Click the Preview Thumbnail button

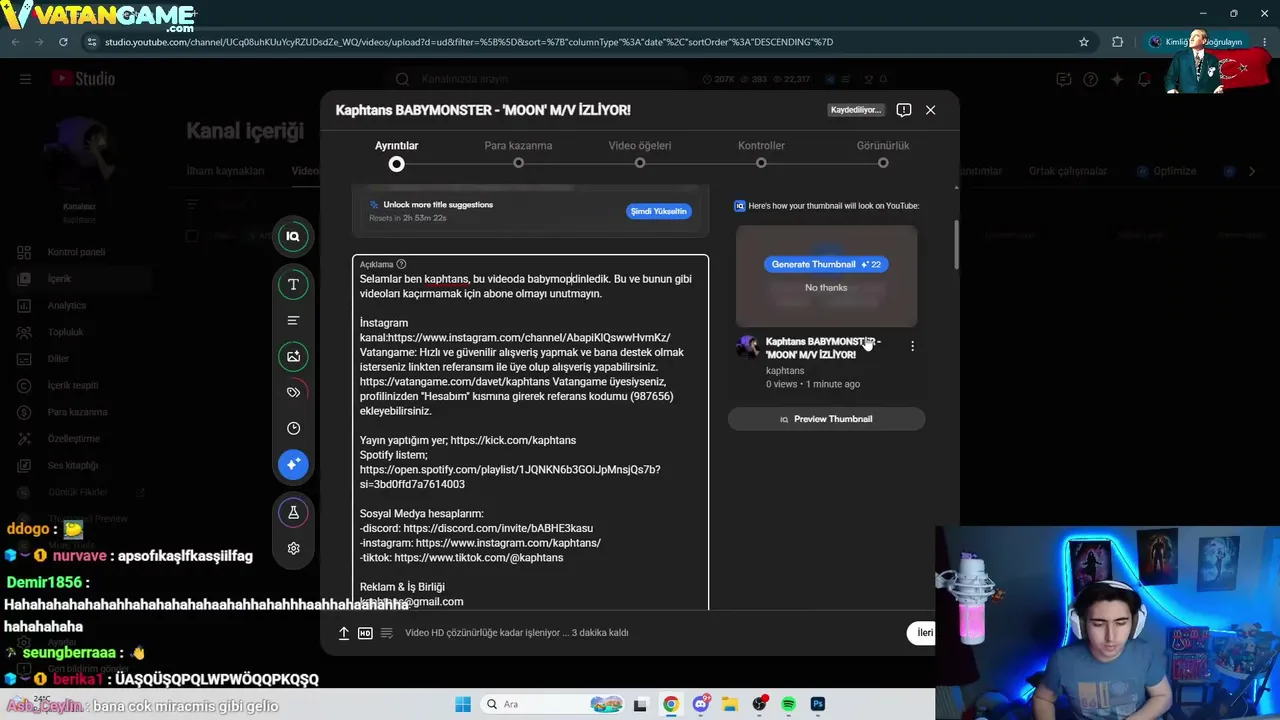(x=826, y=419)
